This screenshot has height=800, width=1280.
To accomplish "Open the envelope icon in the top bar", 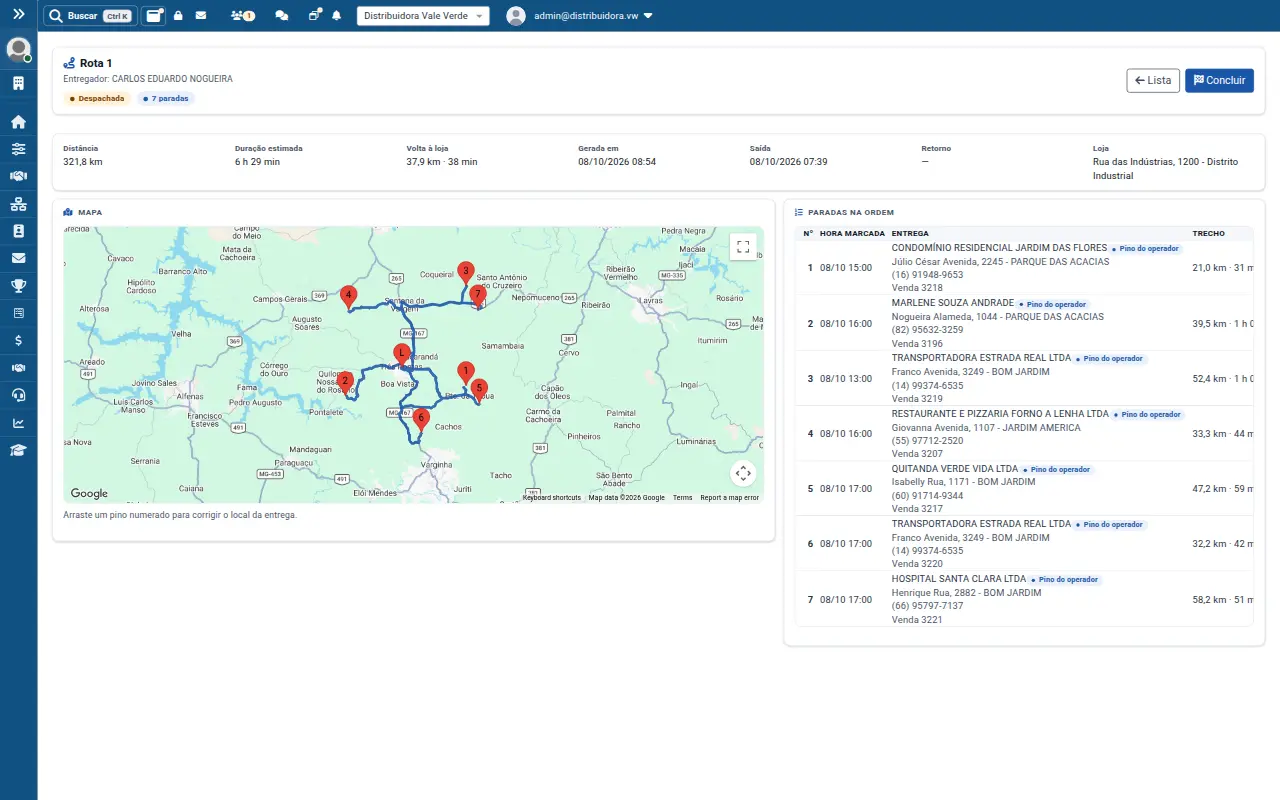I will point(201,16).
